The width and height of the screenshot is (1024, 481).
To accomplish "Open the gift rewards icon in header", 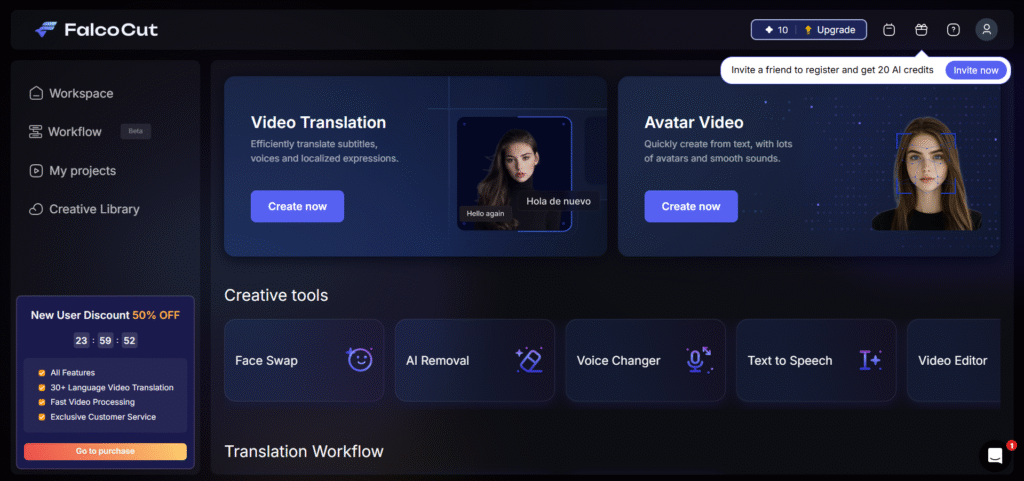I will (x=921, y=29).
